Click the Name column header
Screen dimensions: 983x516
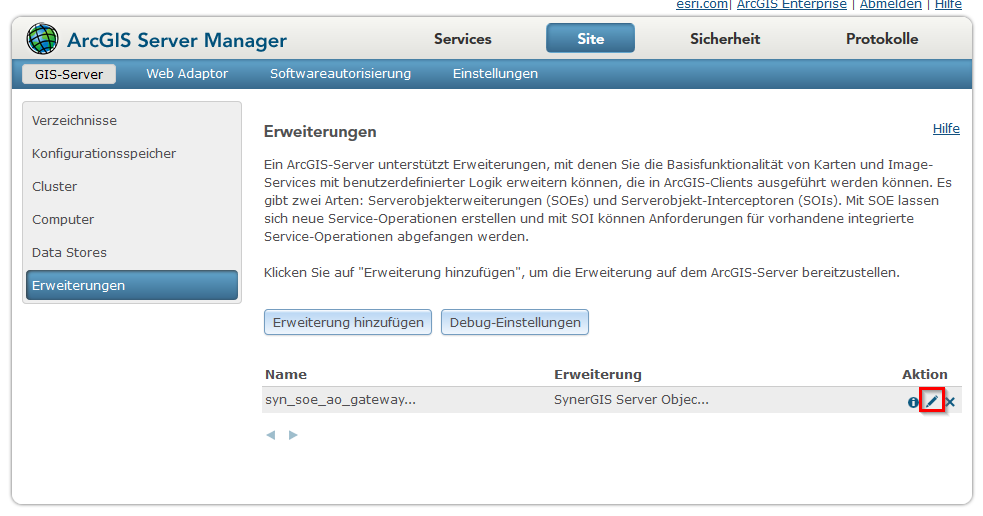(x=286, y=374)
